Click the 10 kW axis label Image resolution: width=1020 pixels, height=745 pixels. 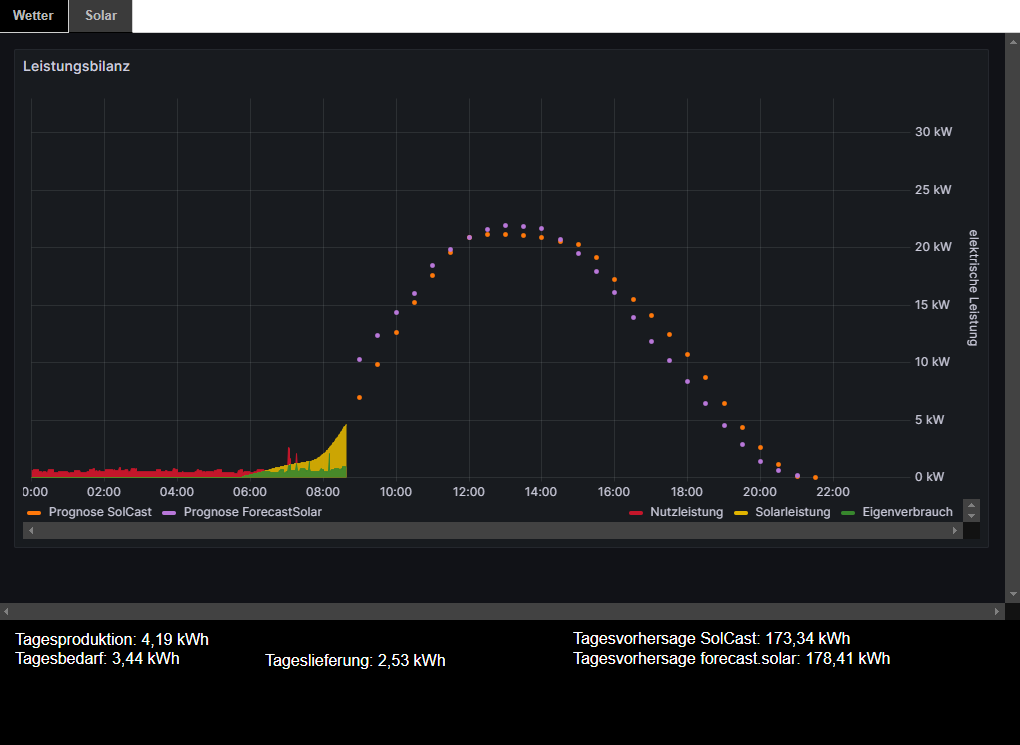pyautogui.click(x=932, y=362)
